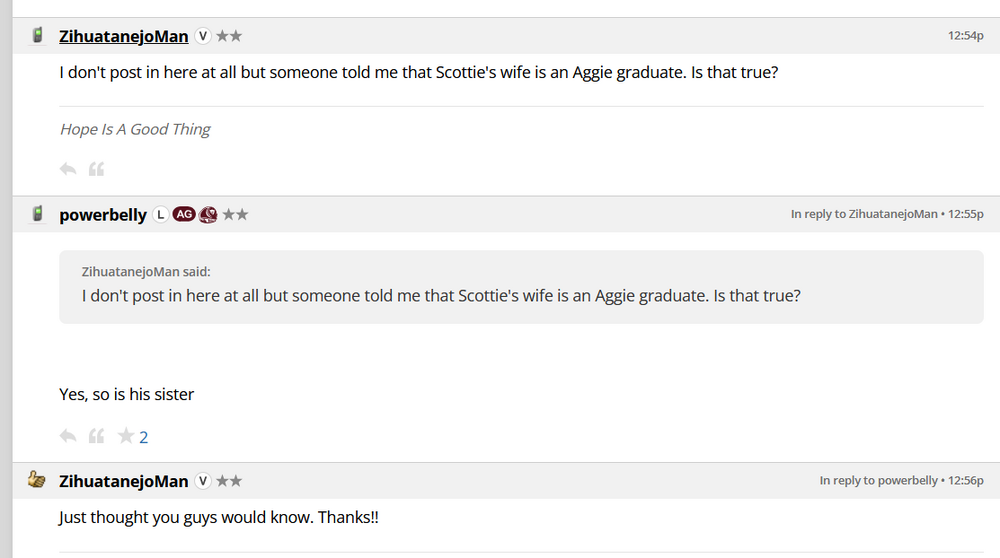Click "In reply to powerbelly" link
This screenshot has width=1000, height=558.
[879, 481]
